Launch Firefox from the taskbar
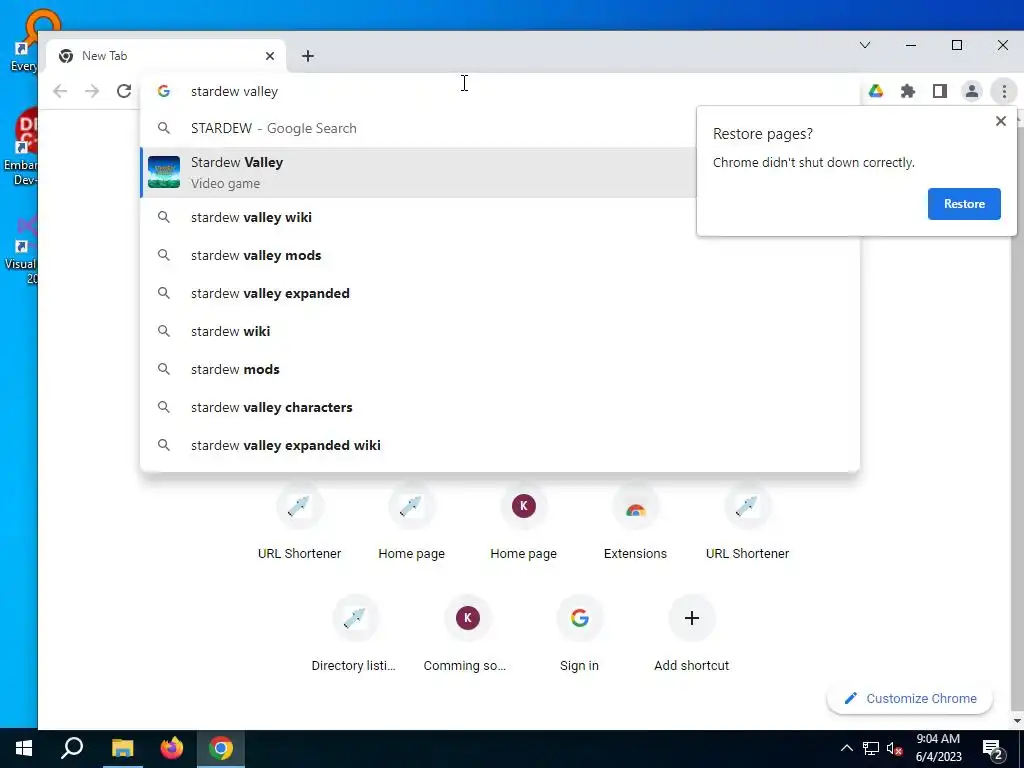Screen dimensions: 1024x768 click(172, 748)
